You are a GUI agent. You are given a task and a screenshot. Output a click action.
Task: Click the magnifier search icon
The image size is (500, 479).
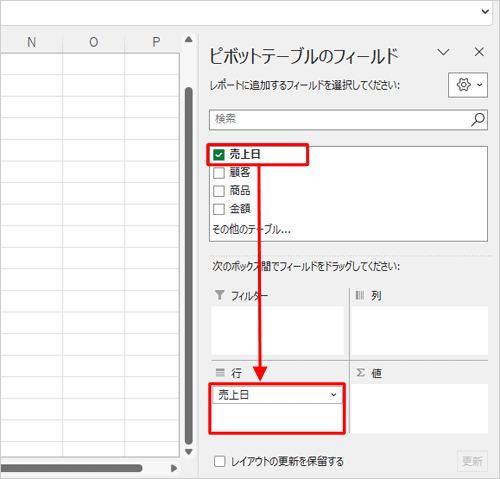point(478,119)
